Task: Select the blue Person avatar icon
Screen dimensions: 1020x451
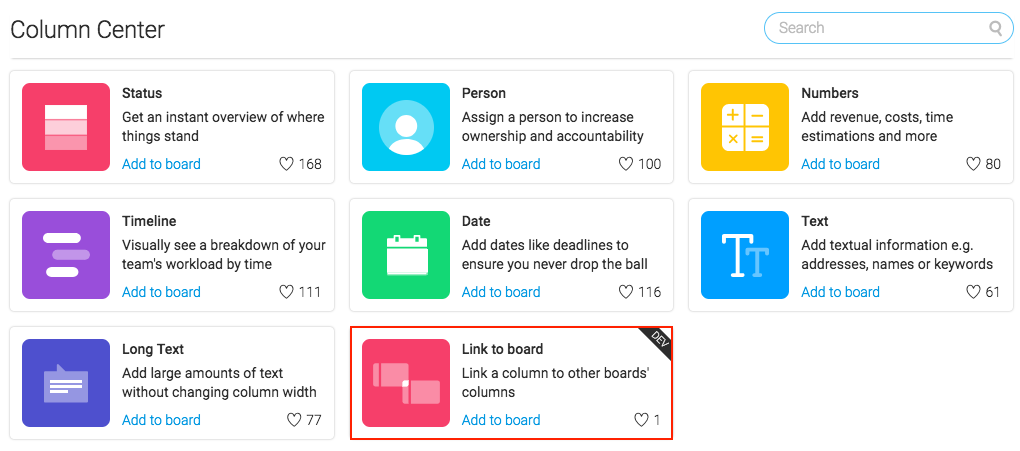Action: (x=406, y=127)
